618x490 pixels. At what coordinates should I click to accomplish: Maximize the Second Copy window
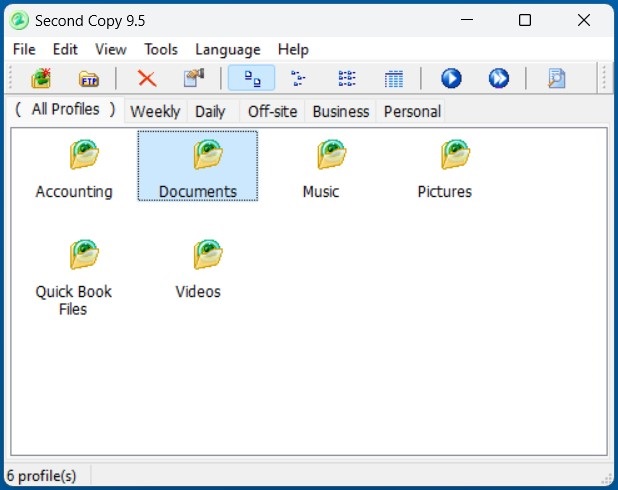click(x=525, y=20)
